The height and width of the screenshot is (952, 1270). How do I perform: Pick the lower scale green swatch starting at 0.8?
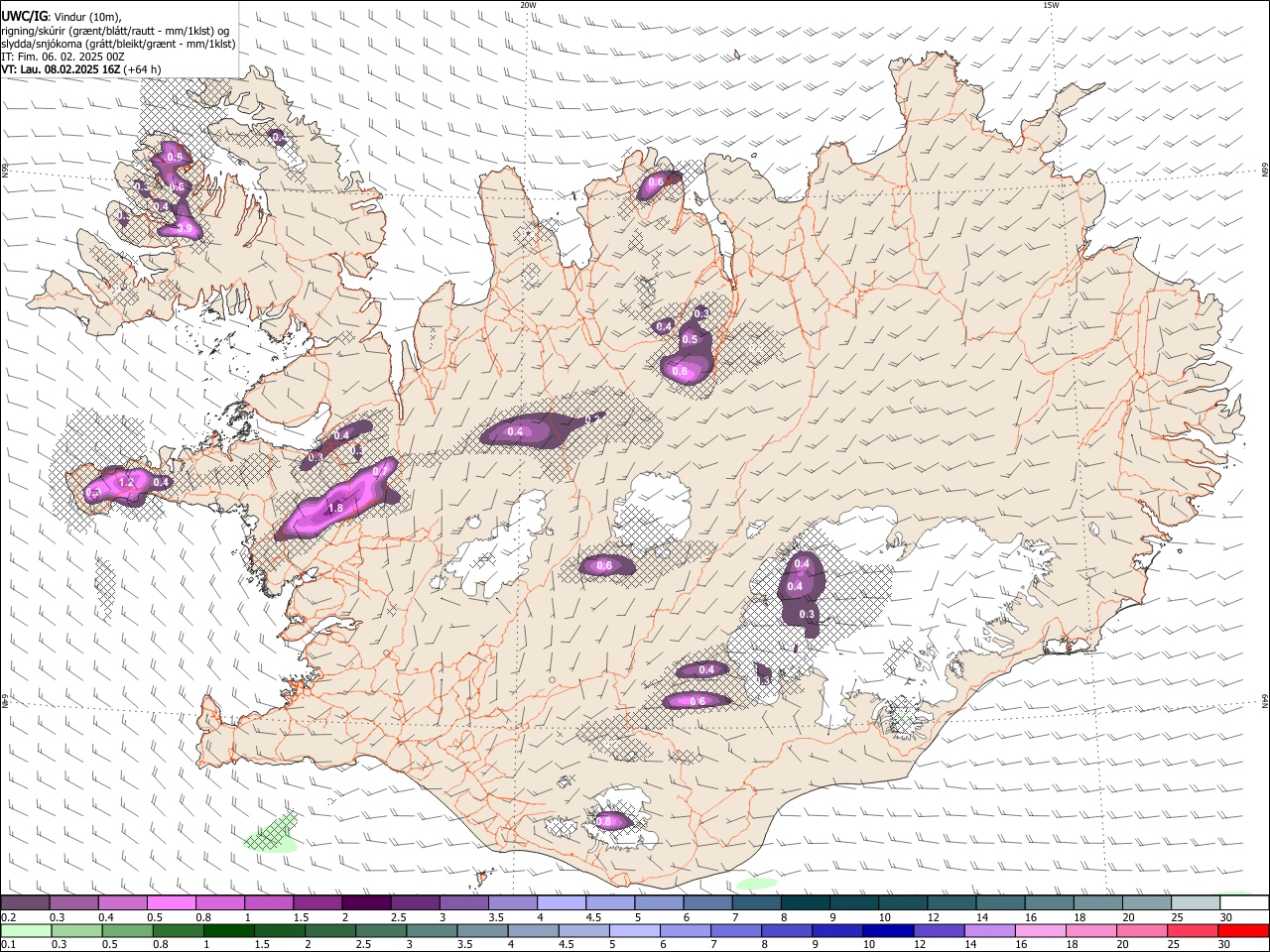pos(178,931)
